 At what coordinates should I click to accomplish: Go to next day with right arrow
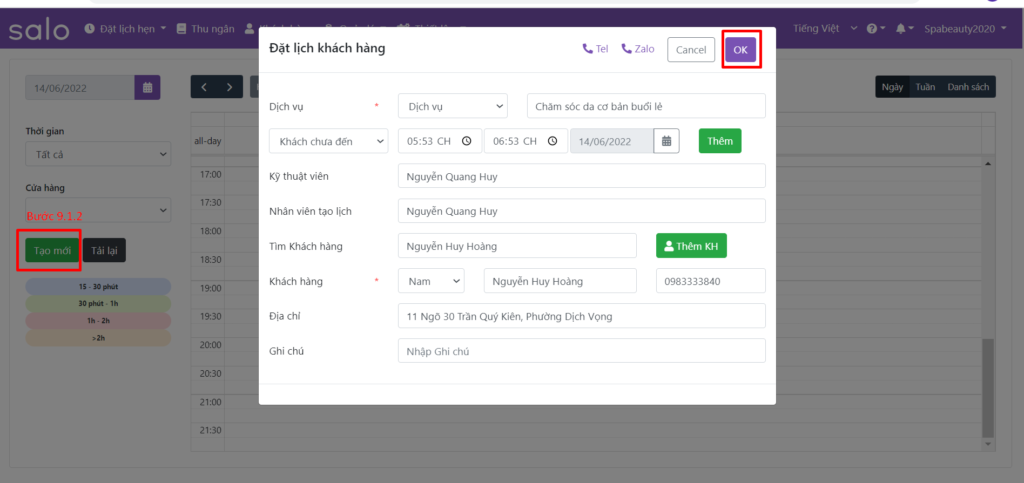tap(229, 87)
